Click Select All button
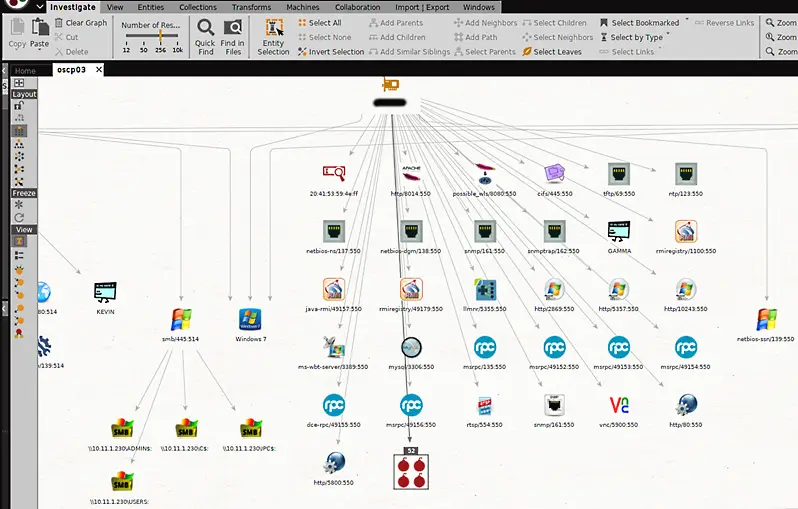This screenshot has height=509, width=798. (320, 23)
